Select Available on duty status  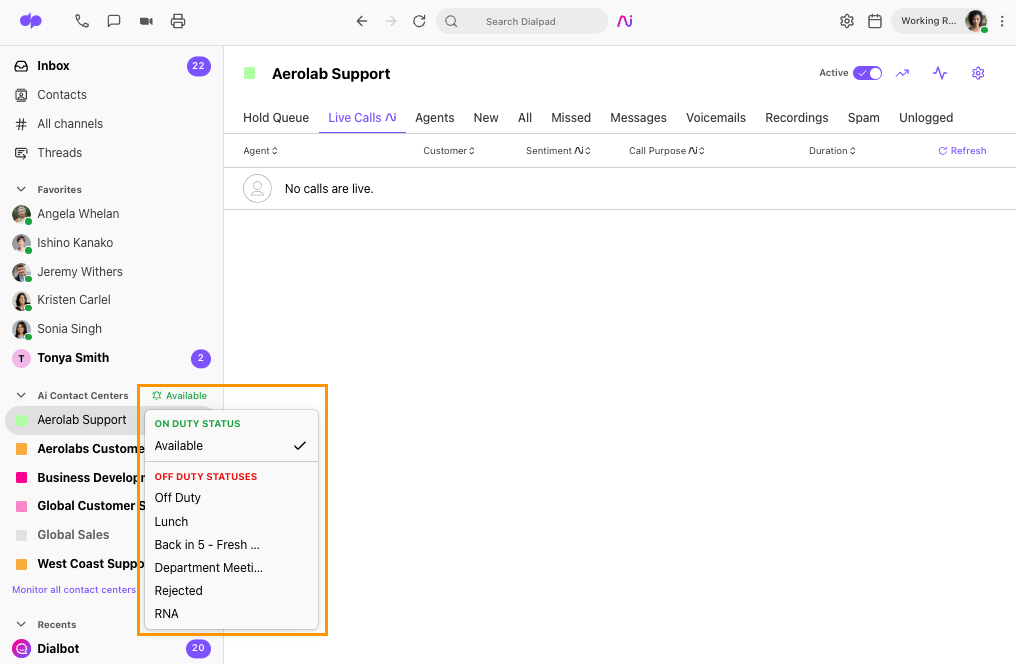tap(231, 446)
